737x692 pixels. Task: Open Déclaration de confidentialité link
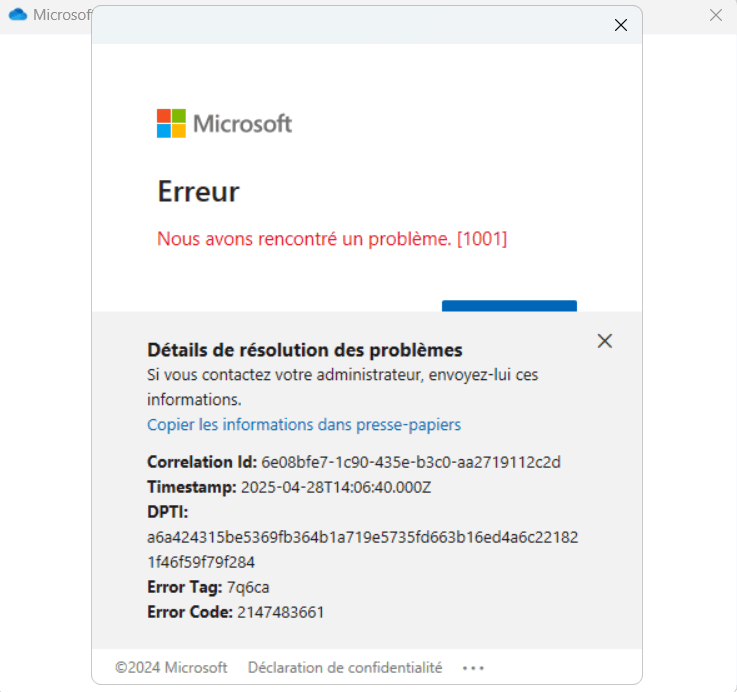(x=345, y=667)
